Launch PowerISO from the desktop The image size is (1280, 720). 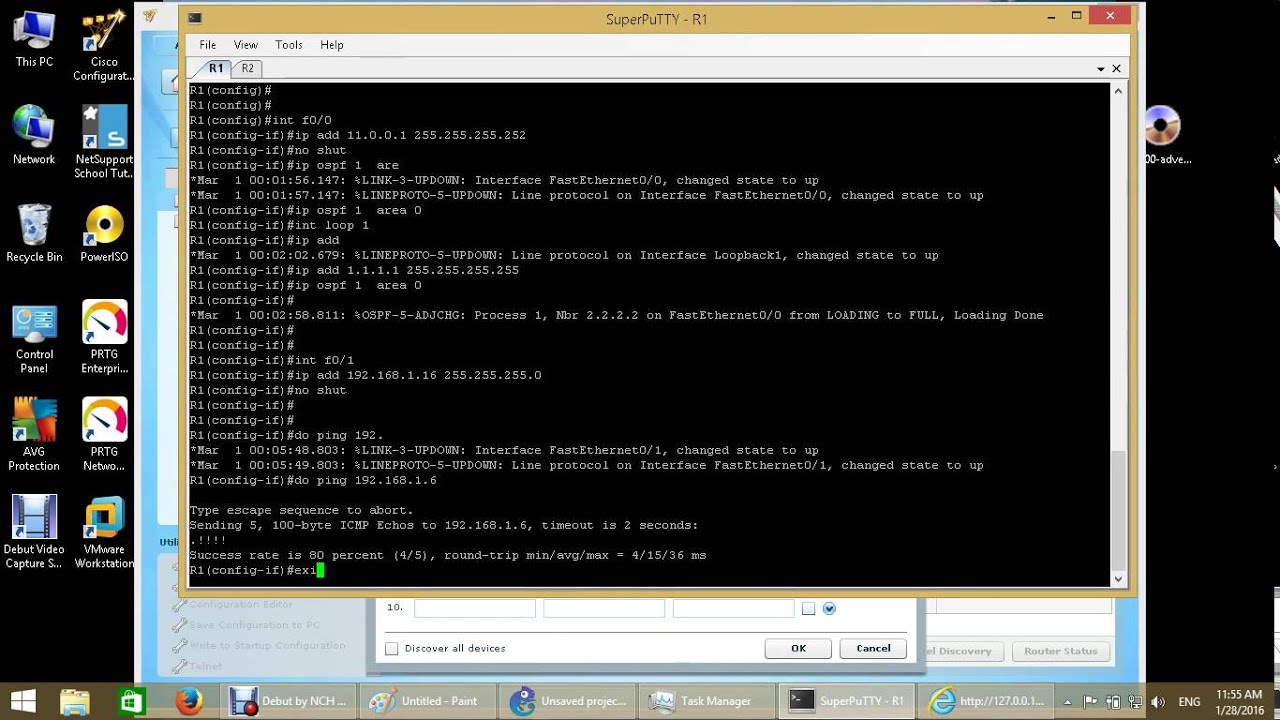point(104,233)
